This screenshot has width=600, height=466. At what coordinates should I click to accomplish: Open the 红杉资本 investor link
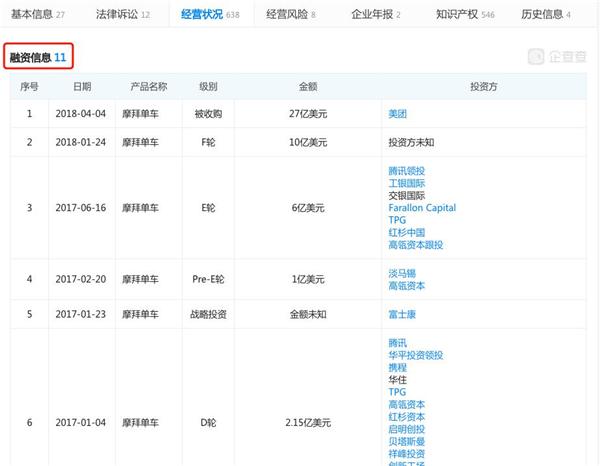(x=406, y=416)
